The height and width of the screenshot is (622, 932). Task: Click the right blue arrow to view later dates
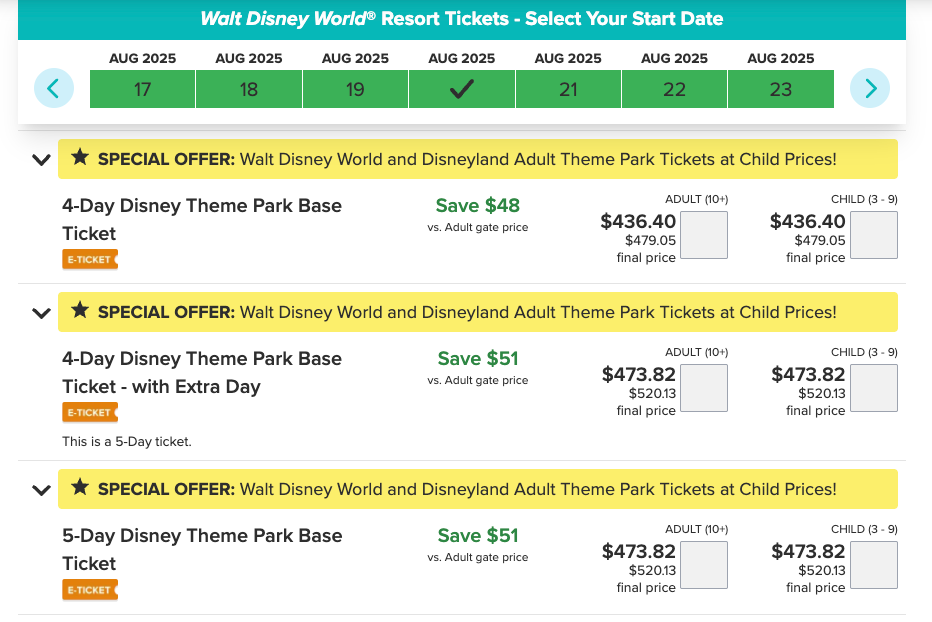coord(869,88)
